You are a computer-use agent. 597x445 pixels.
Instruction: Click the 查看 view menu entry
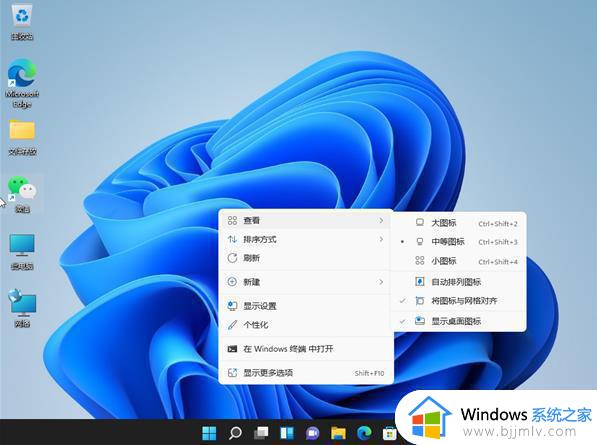pos(306,220)
